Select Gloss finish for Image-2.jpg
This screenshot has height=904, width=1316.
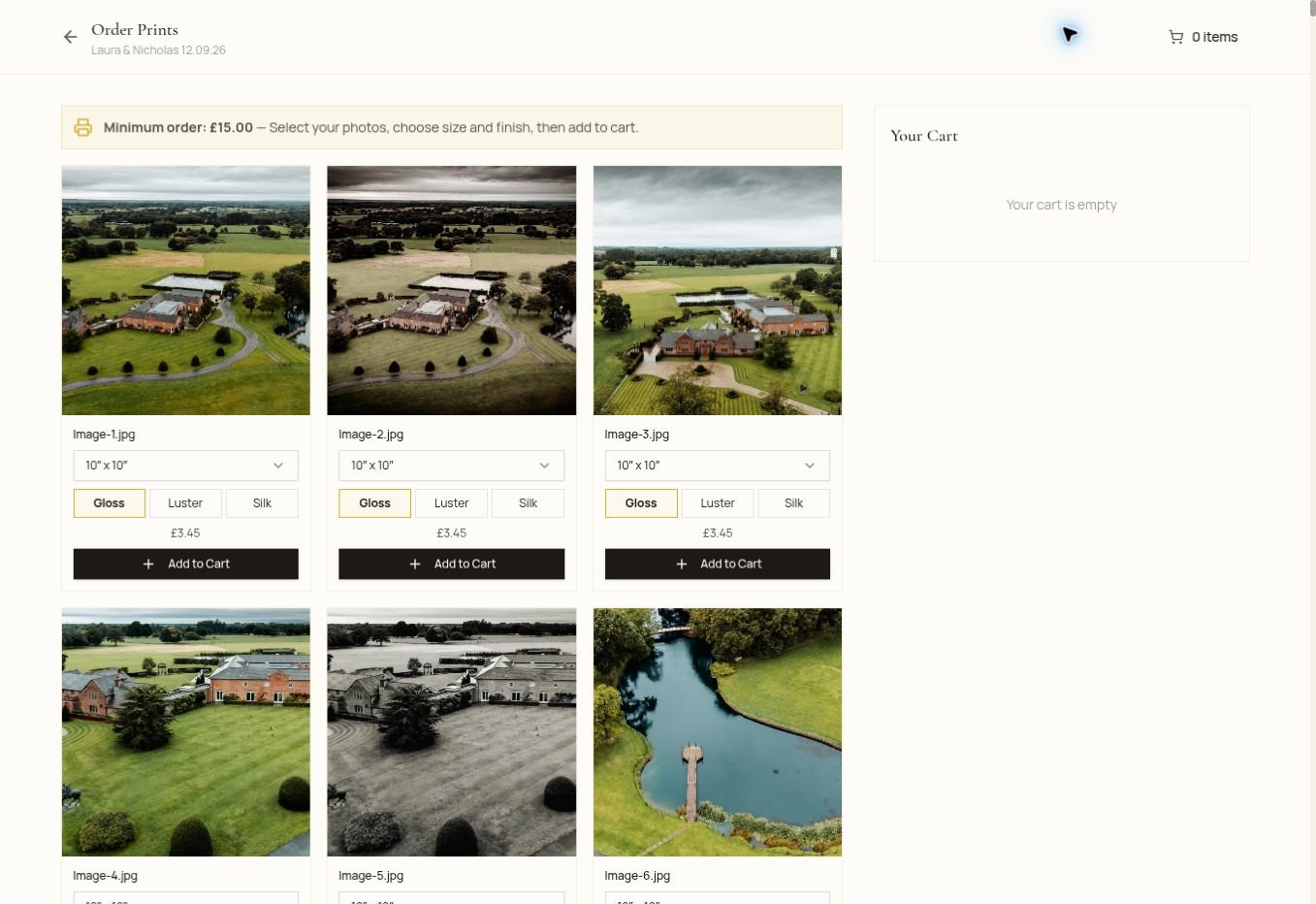[x=374, y=503]
